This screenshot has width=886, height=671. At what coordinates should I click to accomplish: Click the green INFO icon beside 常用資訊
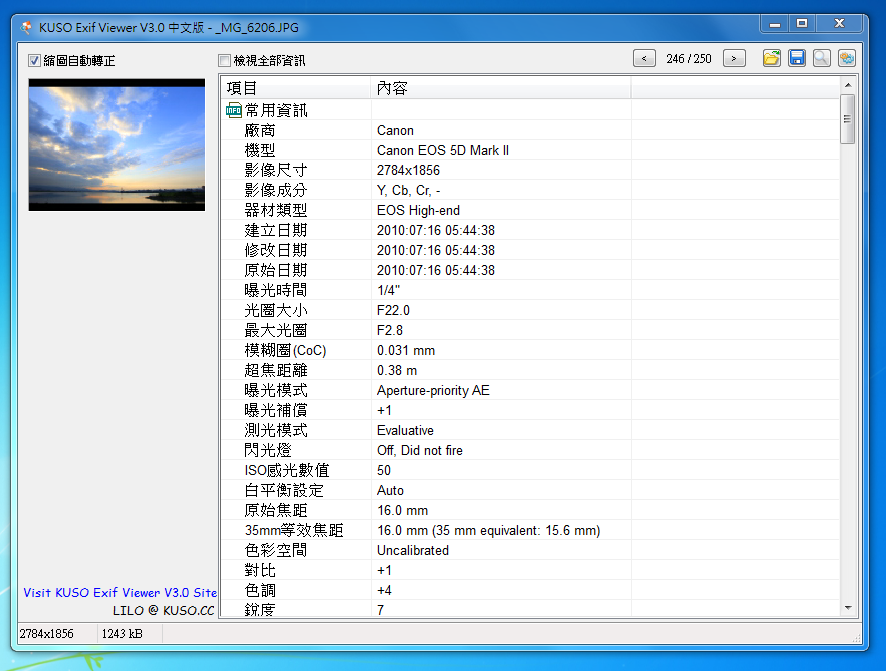pos(233,110)
